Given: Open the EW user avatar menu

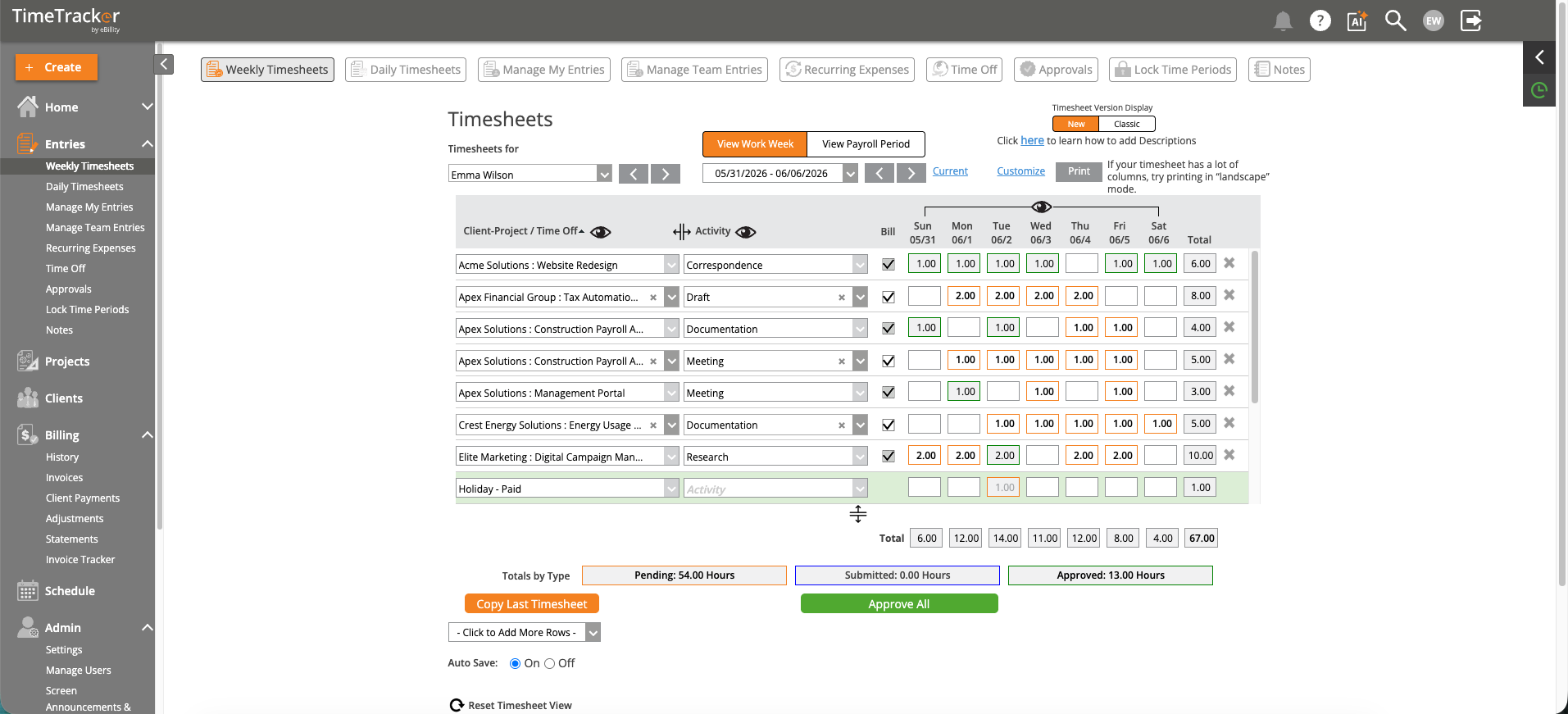Looking at the screenshot, I should (x=1433, y=21).
